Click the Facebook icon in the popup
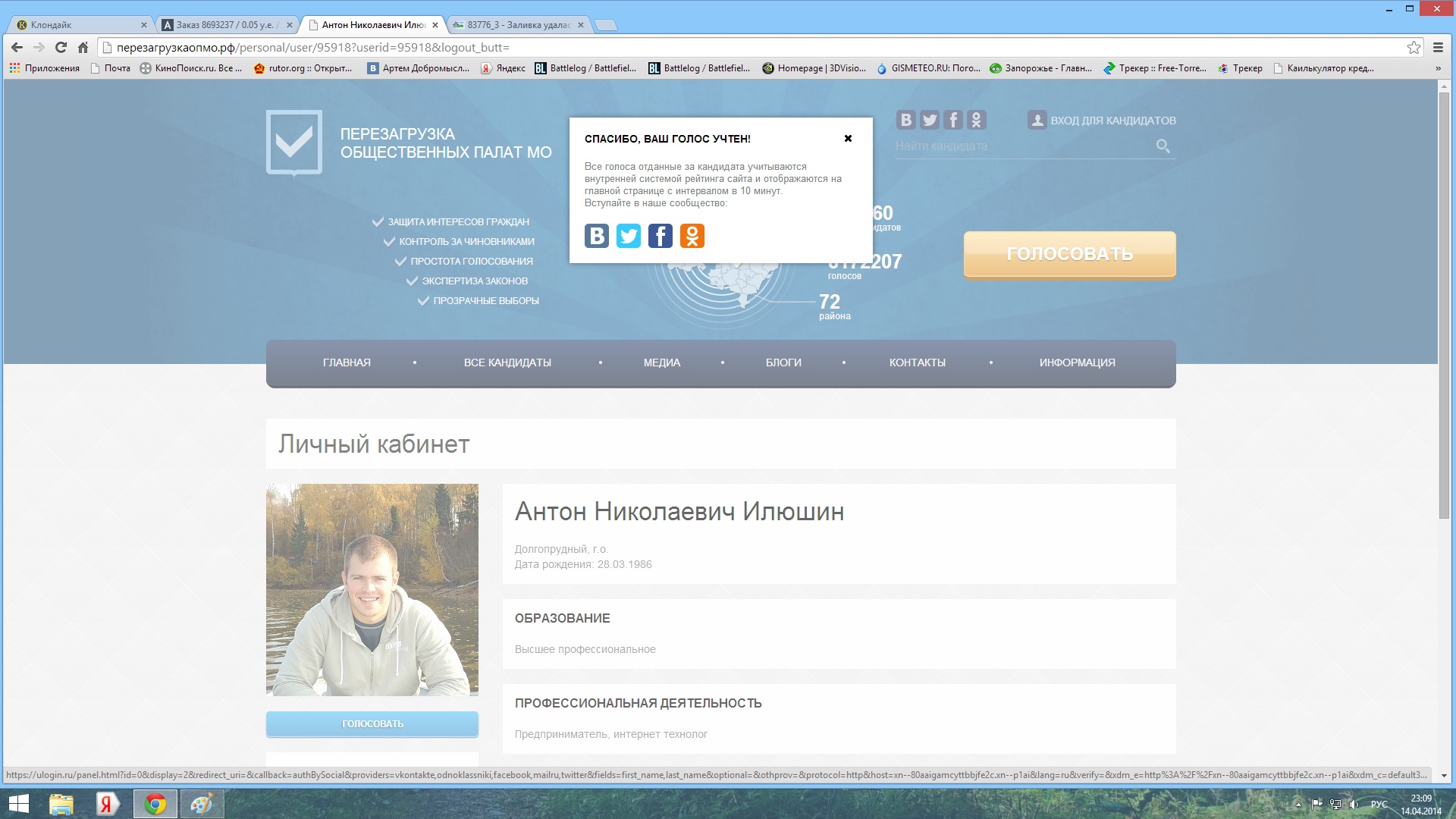 click(x=661, y=236)
